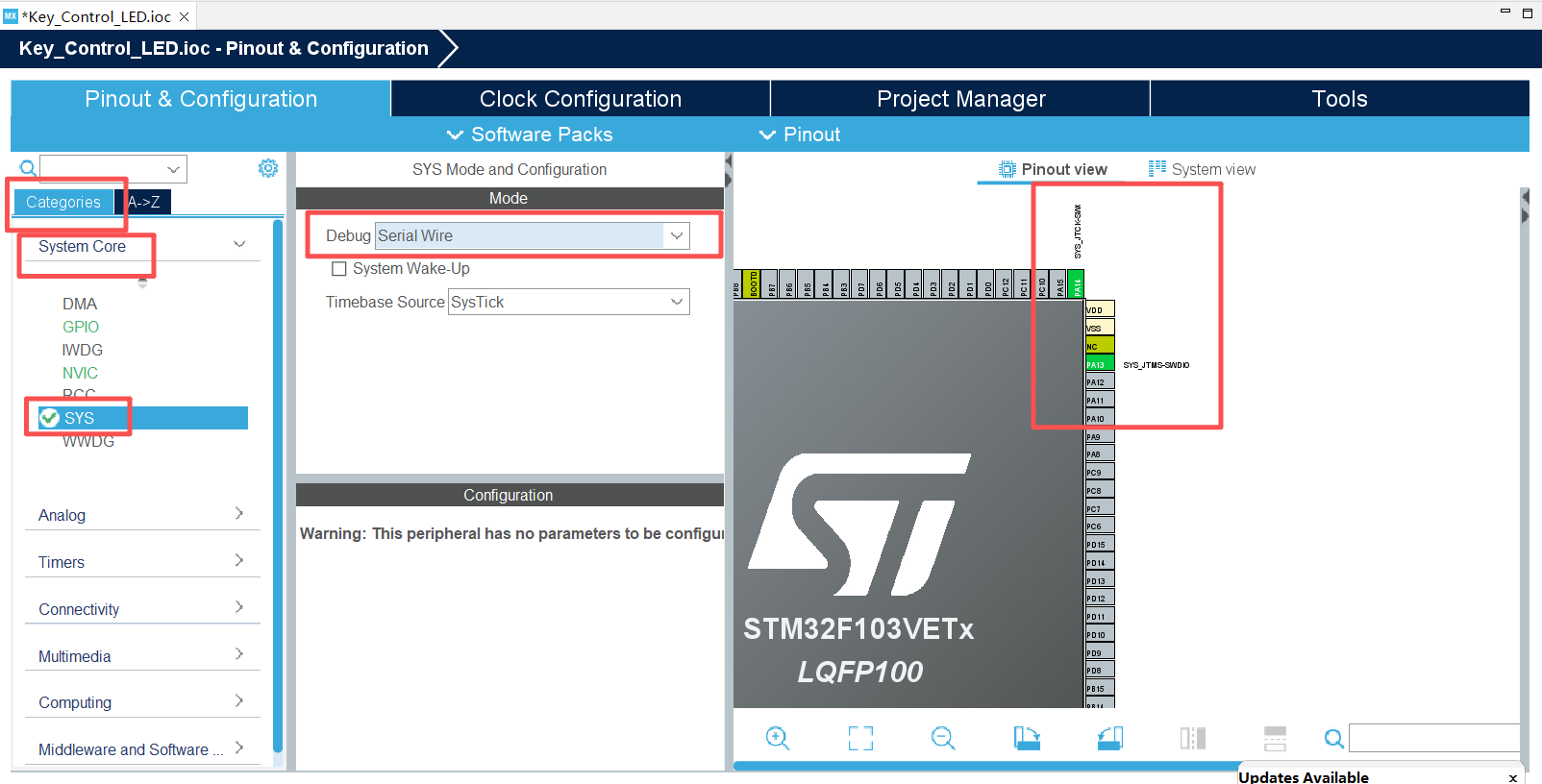Click the PC12 pin
The image size is (1542, 784).
pyautogui.click(x=1006, y=284)
